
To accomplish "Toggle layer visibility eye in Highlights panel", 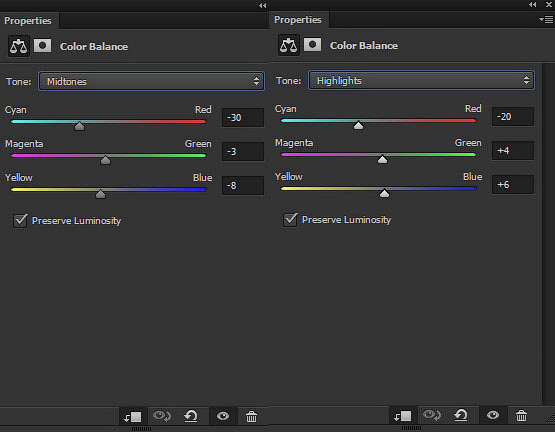I will pyautogui.click(x=493, y=415).
